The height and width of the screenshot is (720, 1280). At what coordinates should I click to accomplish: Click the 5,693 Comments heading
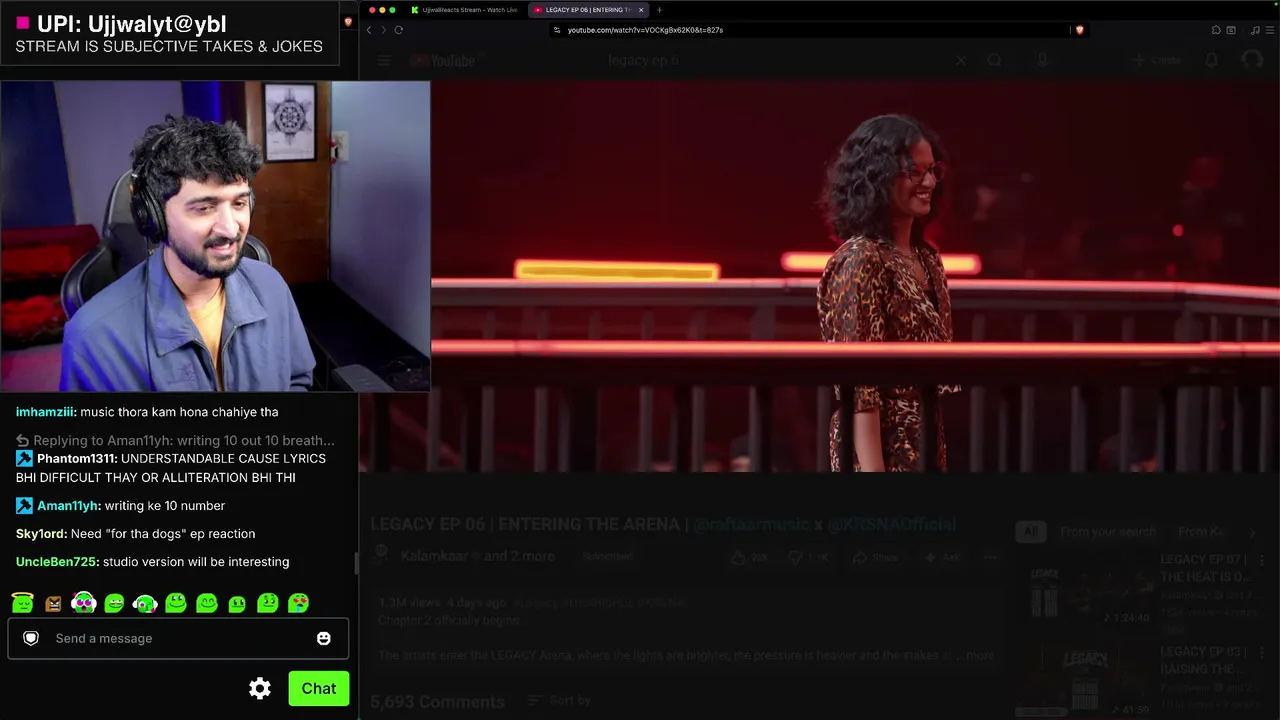438,702
